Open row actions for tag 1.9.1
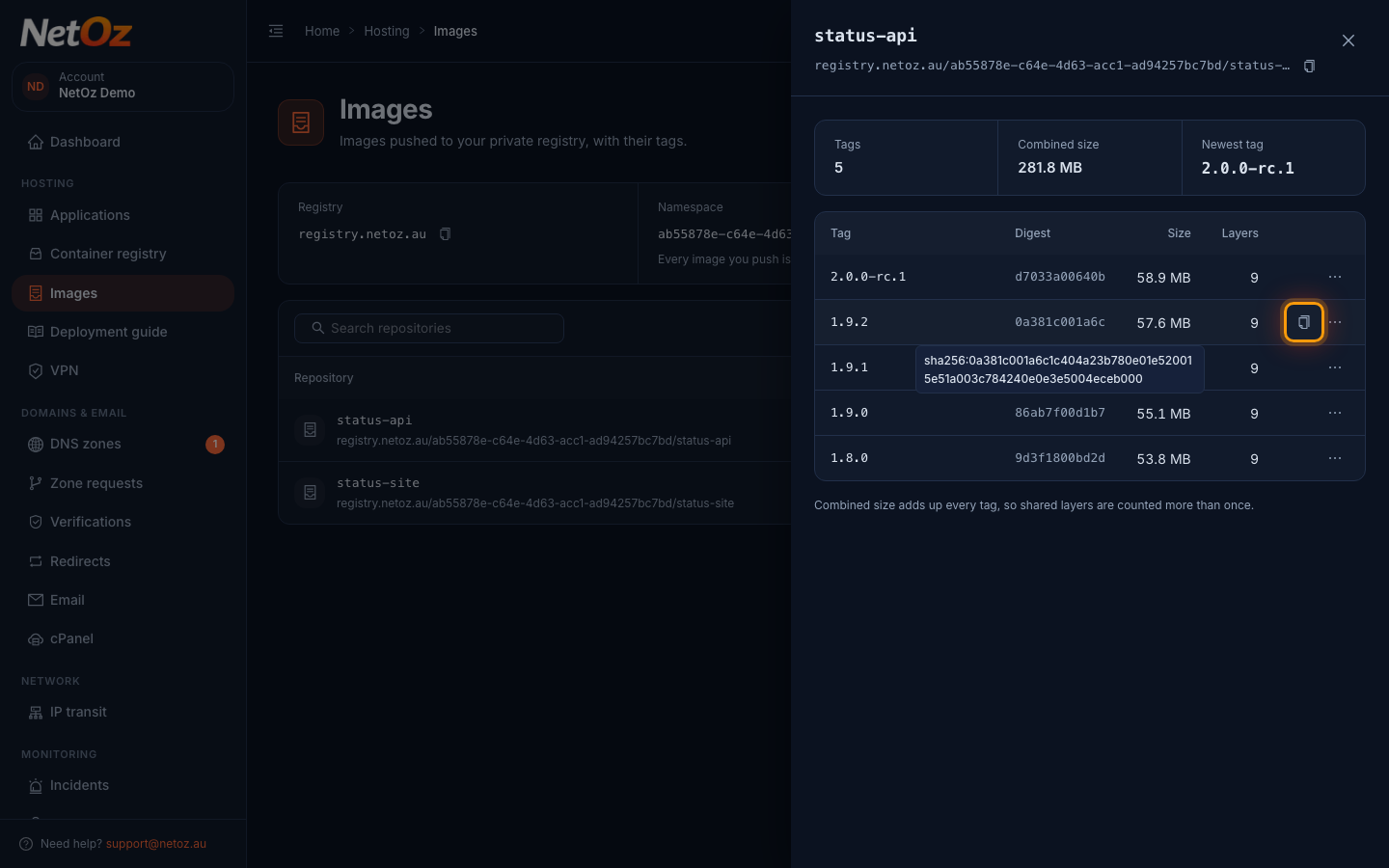Viewport: 1389px width, 868px height. click(x=1335, y=367)
